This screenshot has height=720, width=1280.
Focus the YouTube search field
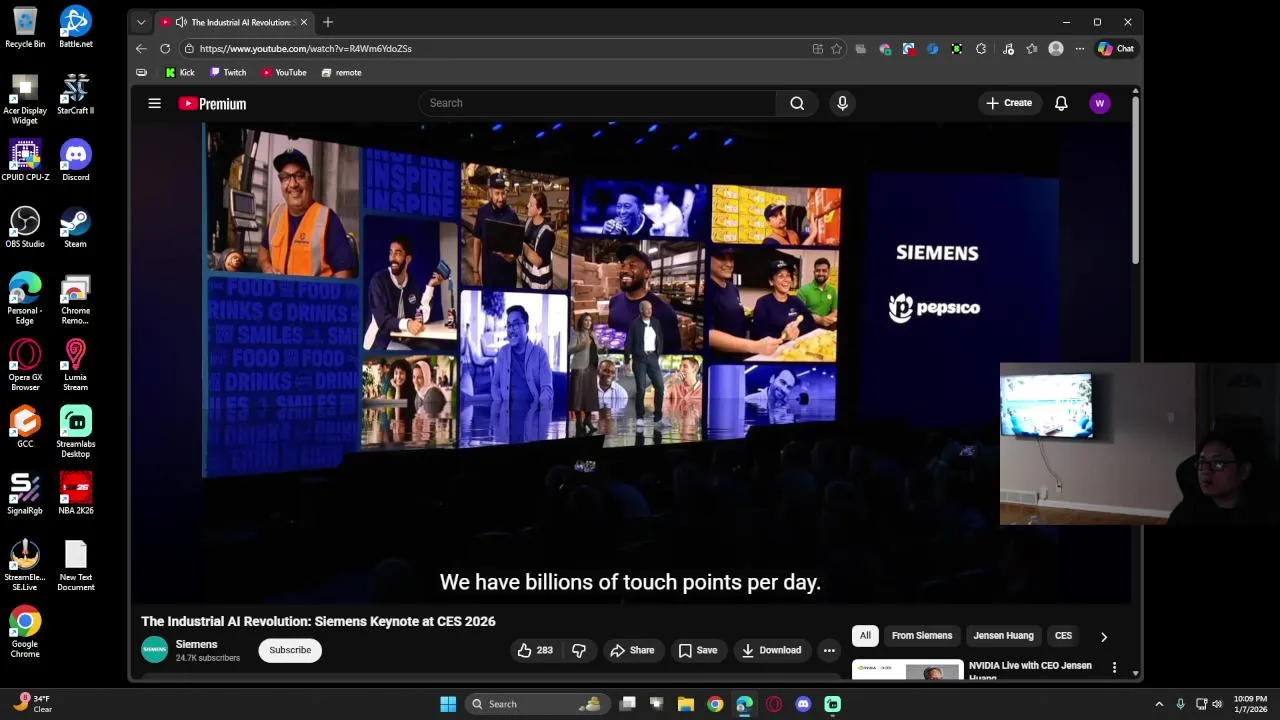click(x=597, y=103)
